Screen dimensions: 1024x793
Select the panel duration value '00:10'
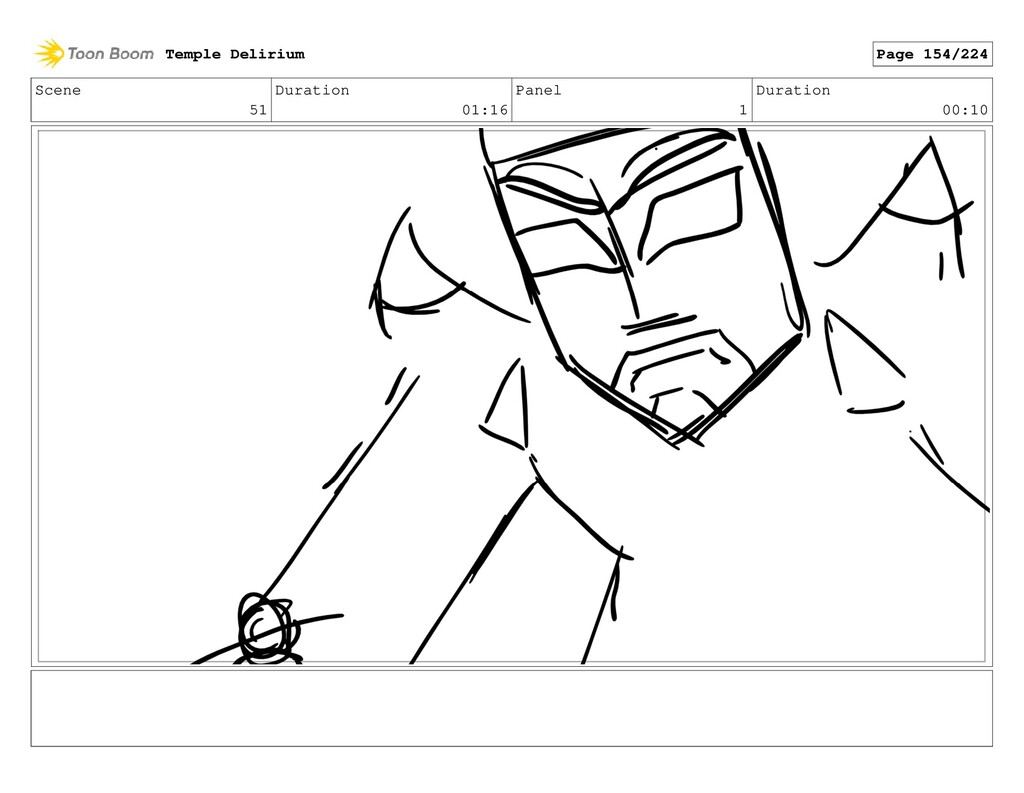(x=965, y=110)
